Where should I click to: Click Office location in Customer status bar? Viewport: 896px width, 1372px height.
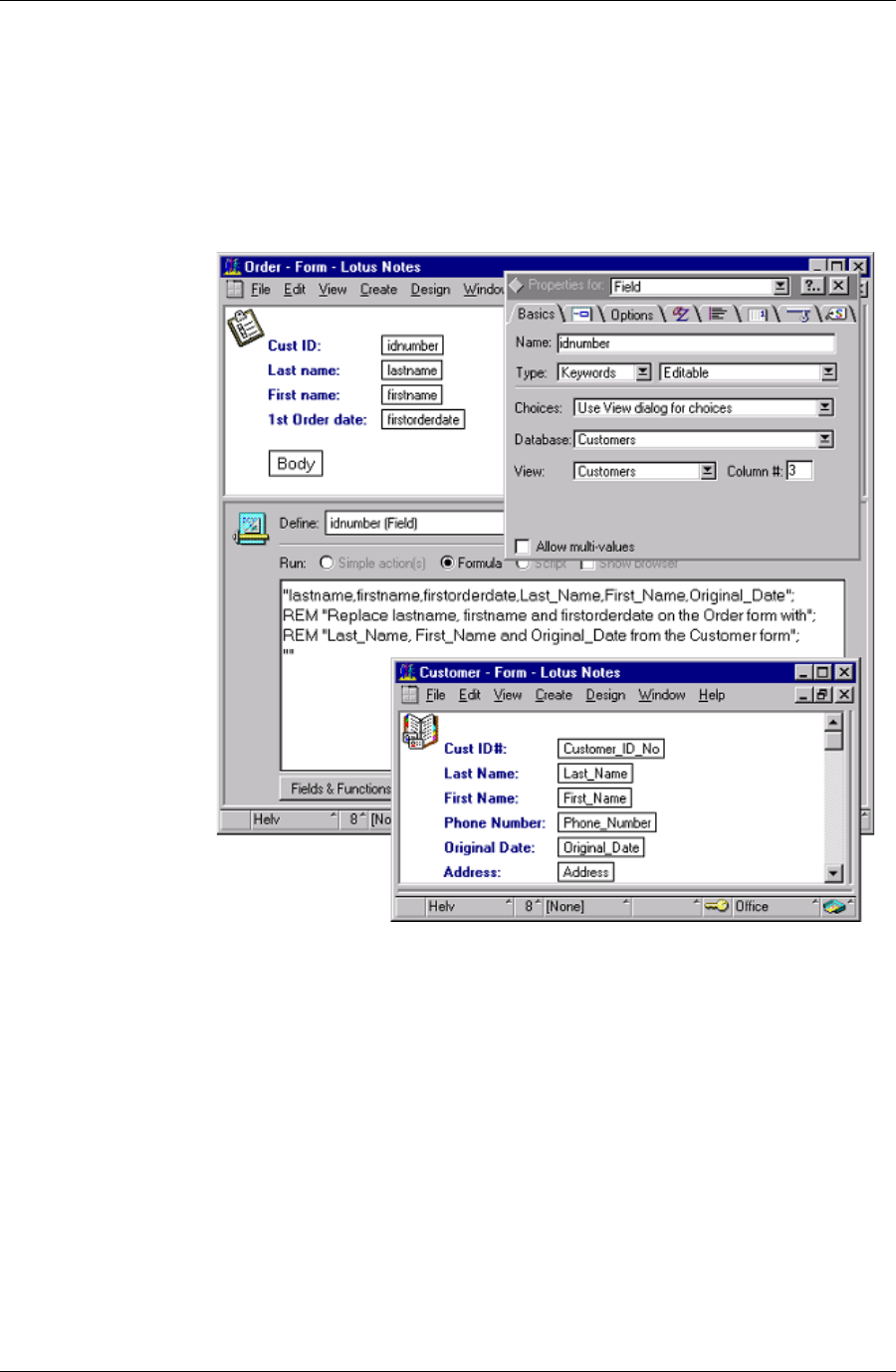tap(752, 907)
